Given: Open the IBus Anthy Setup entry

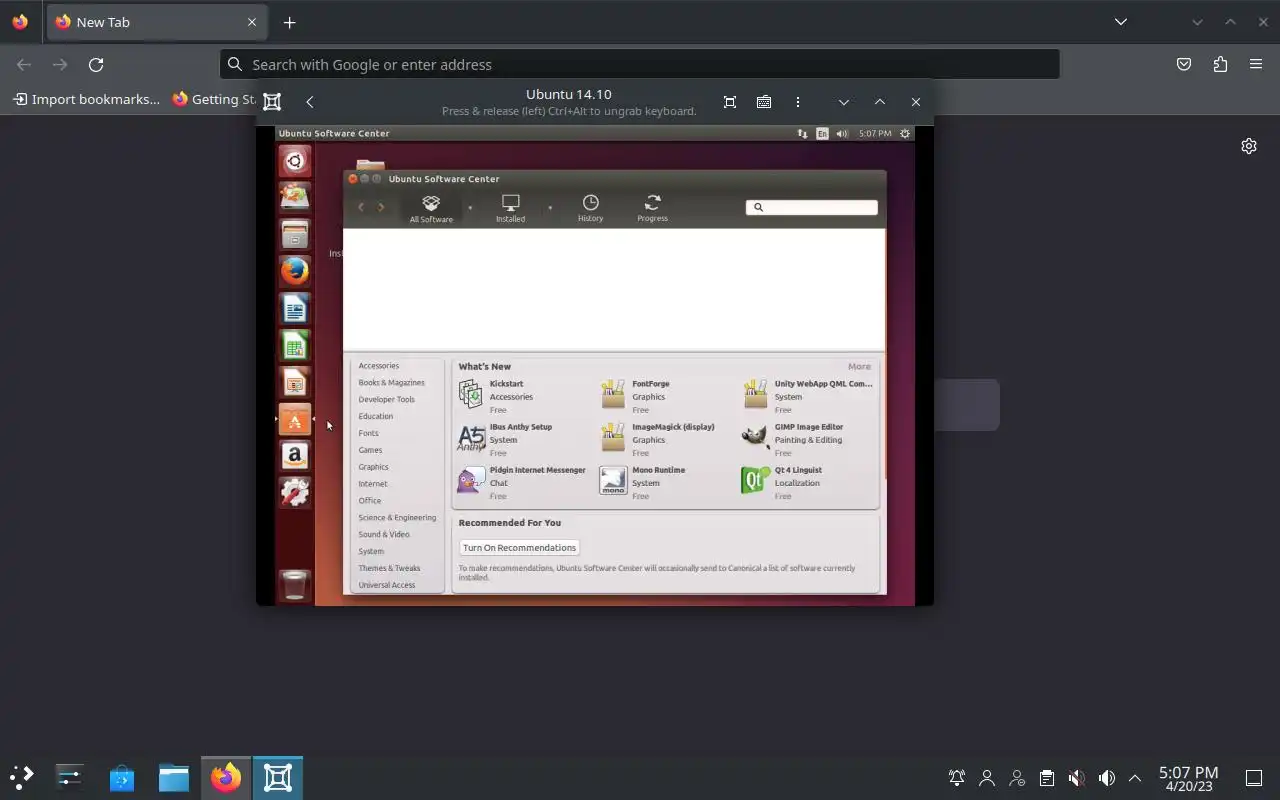Looking at the screenshot, I should 522,439.
